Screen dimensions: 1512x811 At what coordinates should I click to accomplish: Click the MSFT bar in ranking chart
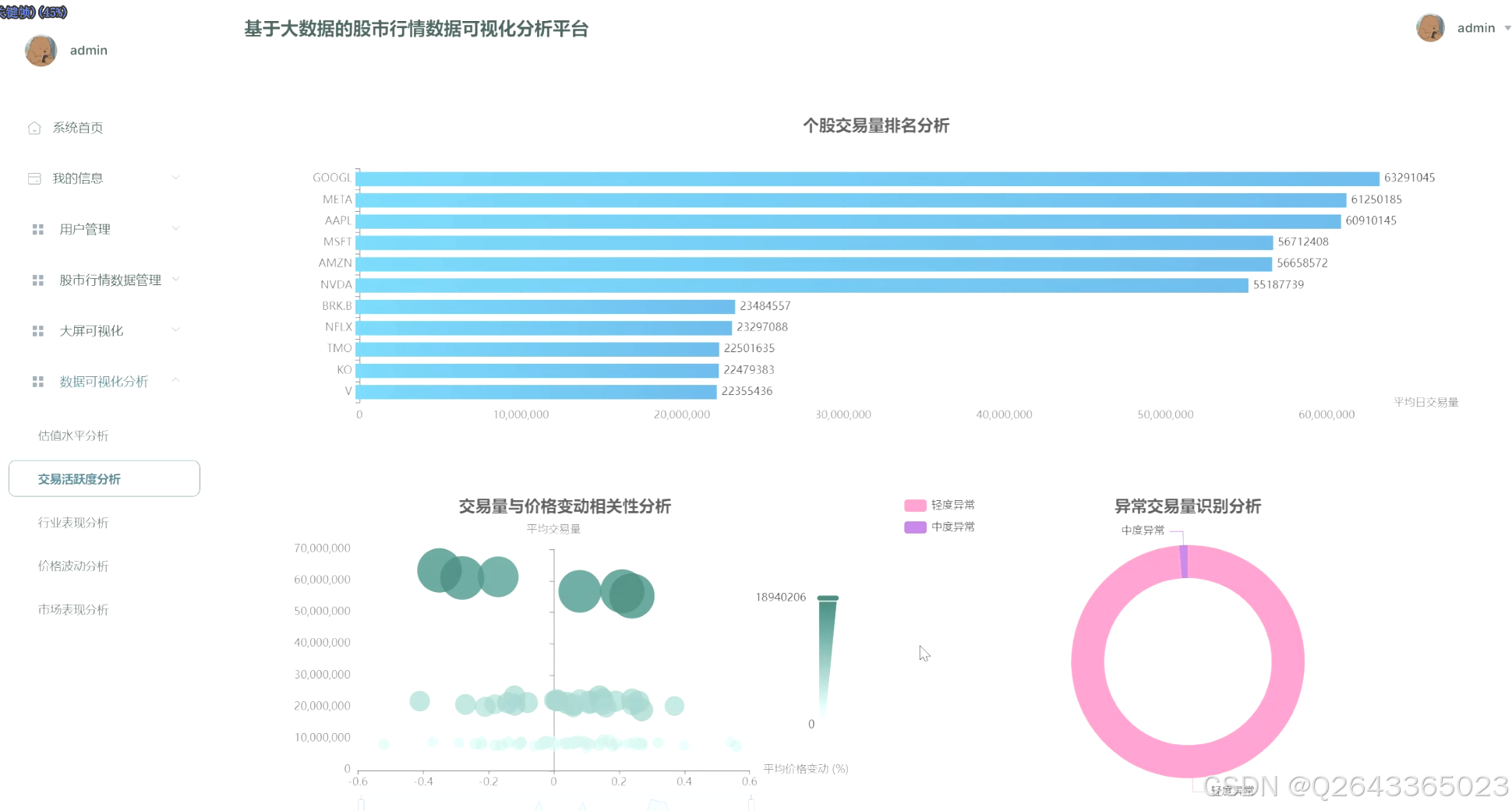814,242
